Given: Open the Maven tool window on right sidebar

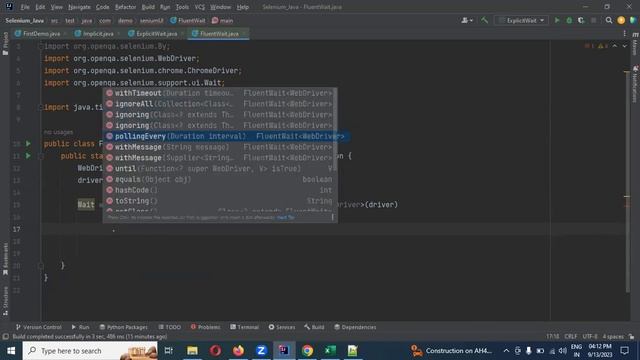Looking at the screenshot, I should [635, 44].
